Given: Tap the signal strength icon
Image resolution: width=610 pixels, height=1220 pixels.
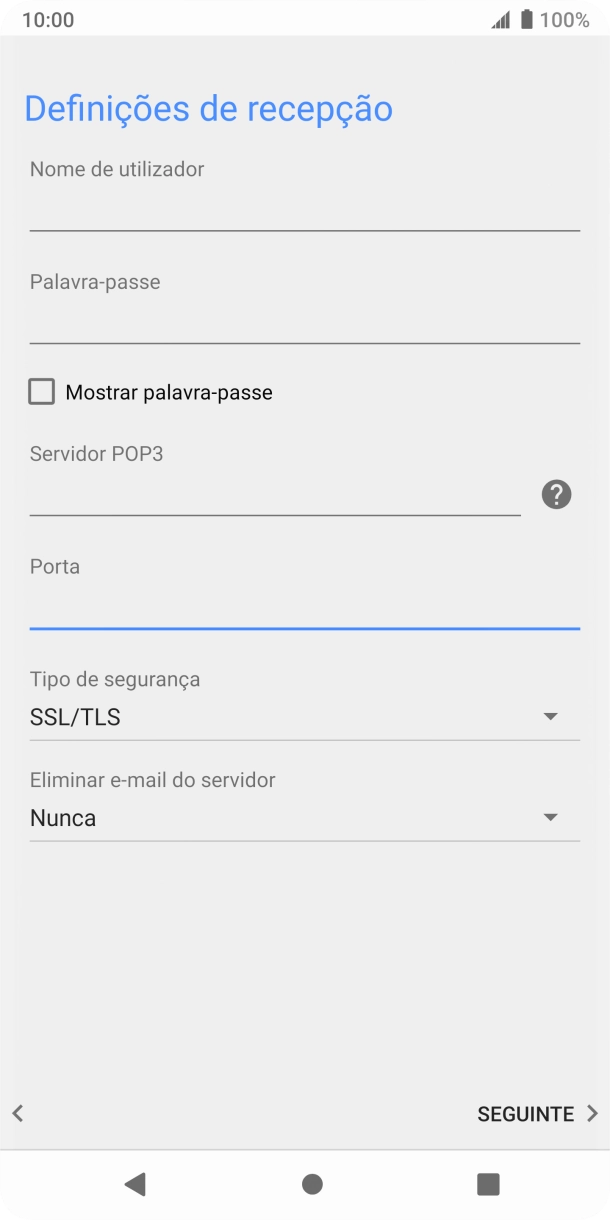Looking at the screenshot, I should click(x=500, y=18).
